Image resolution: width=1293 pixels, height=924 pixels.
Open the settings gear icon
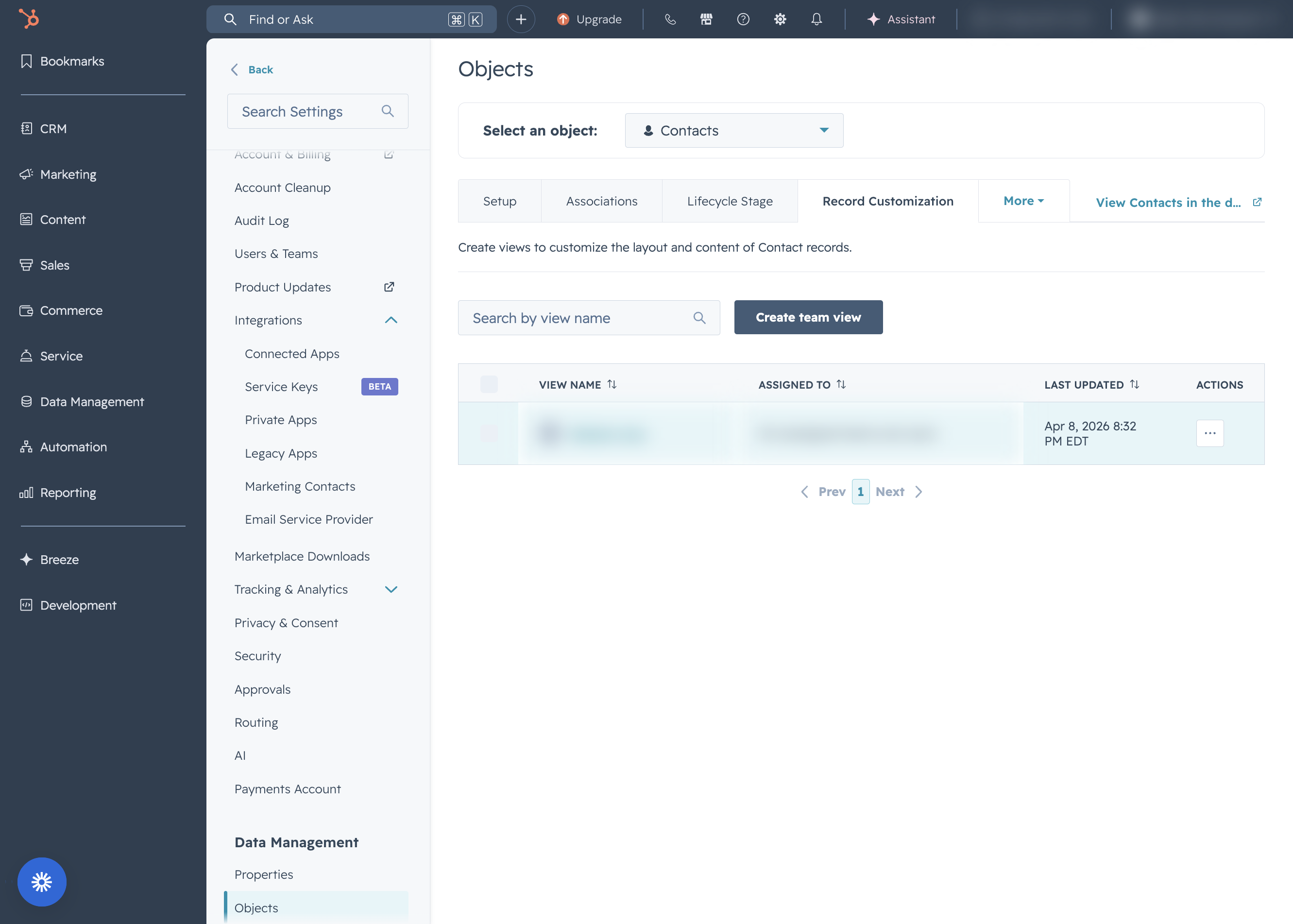[x=780, y=19]
